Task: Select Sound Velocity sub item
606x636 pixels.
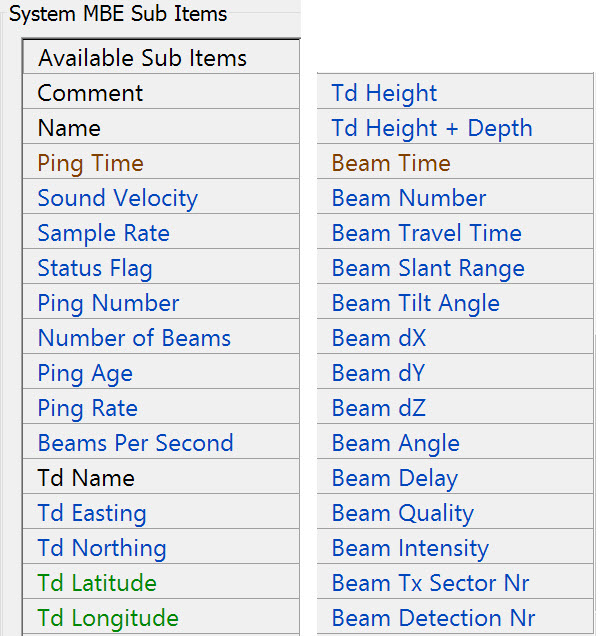Action: point(118,198)
